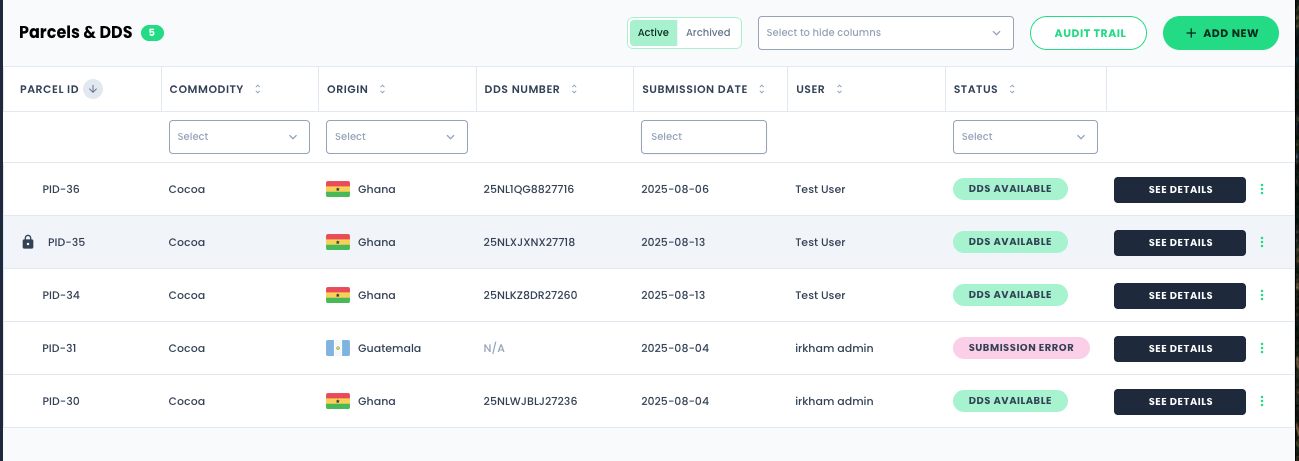Click the Submission Date filter field
This screenshot has height=461, width=1299.
tap(704, 137)
